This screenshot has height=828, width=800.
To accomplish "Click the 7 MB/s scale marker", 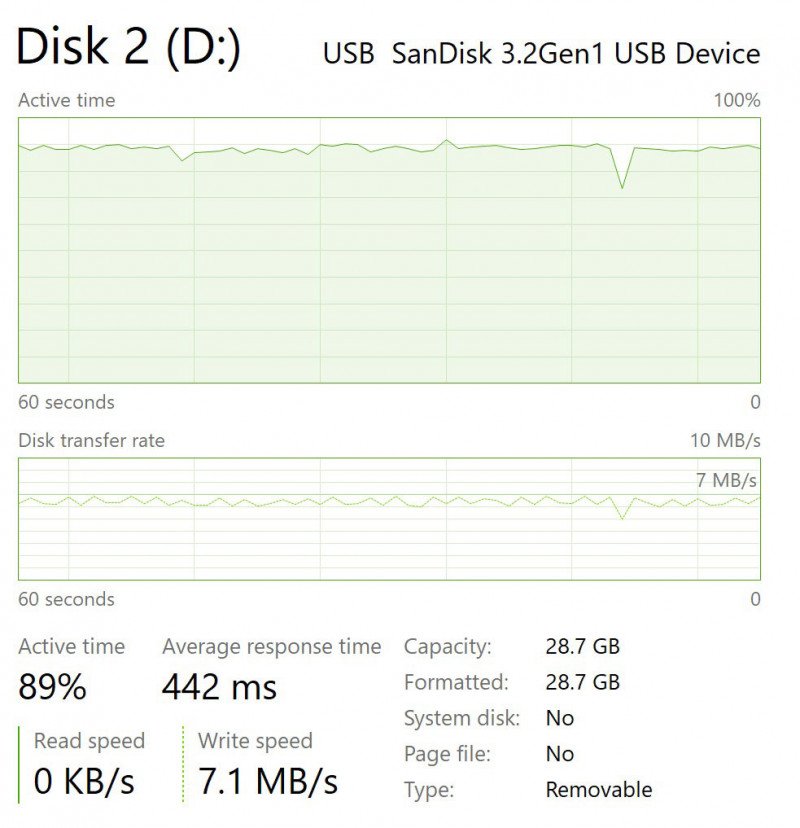I will tap(726, 481).
